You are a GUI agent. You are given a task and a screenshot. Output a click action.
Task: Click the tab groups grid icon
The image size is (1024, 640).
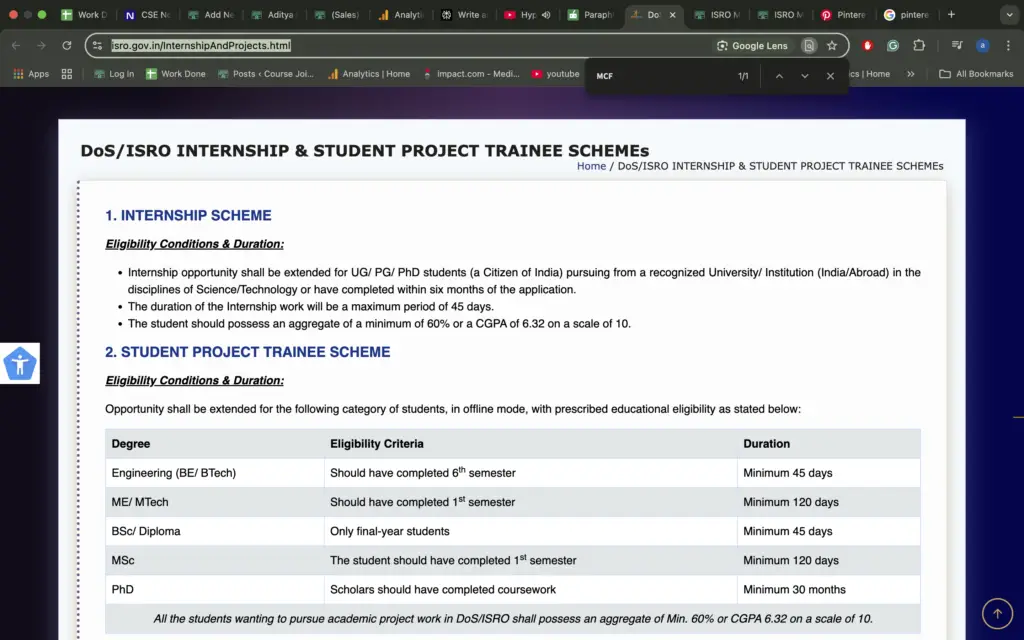tap(67, 74)
